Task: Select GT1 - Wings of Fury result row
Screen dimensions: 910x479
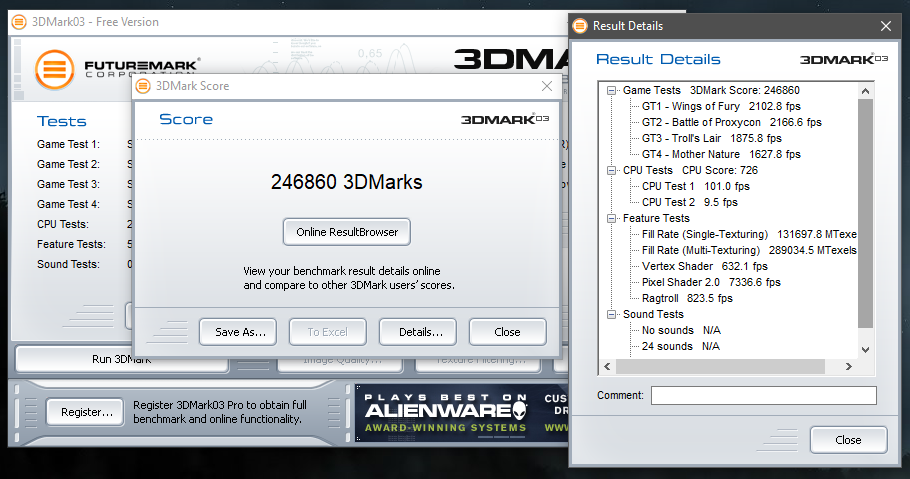Action: click(x=721, y=107)
